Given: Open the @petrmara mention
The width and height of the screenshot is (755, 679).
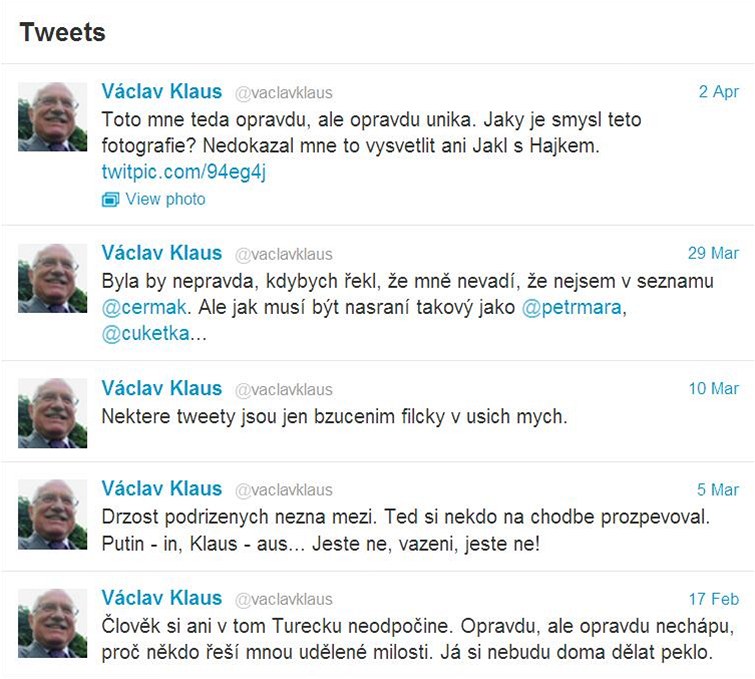Looking at the screenshot, I should (572, 307).
